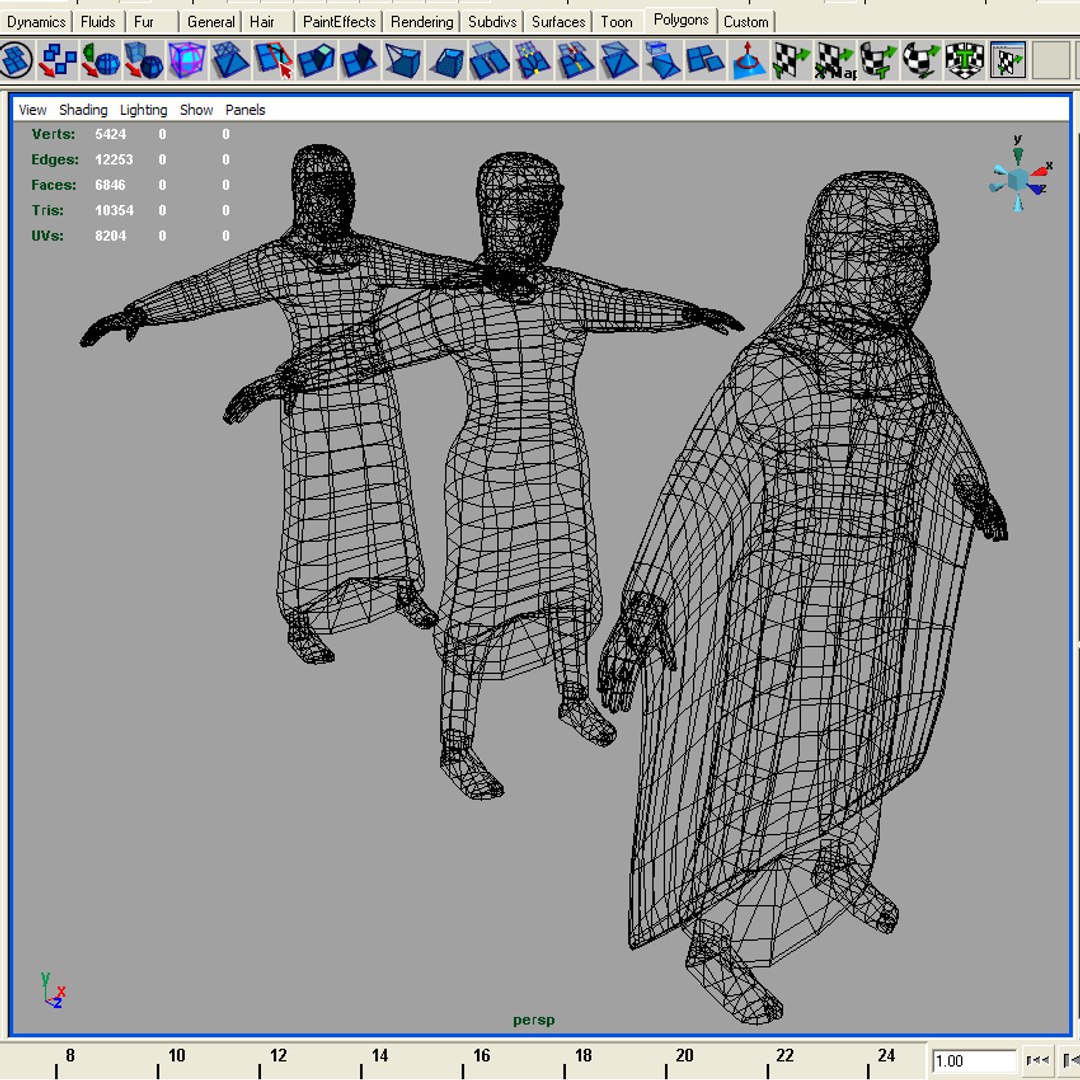Open the Subdivs shelf tab
This screenshot has width=1080, height=1080.
pos(492,22)
